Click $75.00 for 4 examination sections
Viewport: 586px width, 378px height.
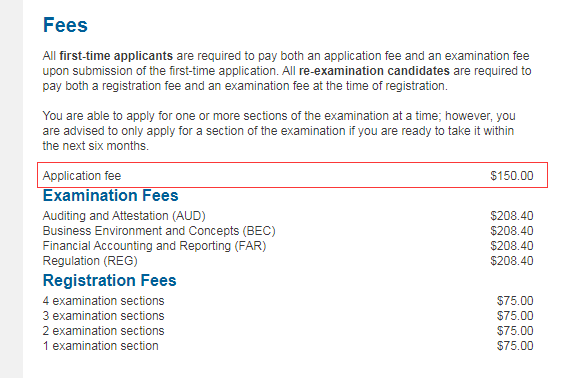tap(515, 301)
